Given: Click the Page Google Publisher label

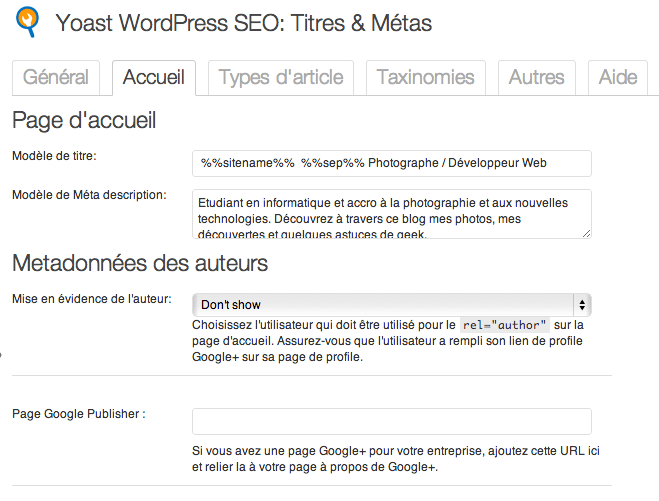Looking at the screenshot, I should (x=79, y=414).
